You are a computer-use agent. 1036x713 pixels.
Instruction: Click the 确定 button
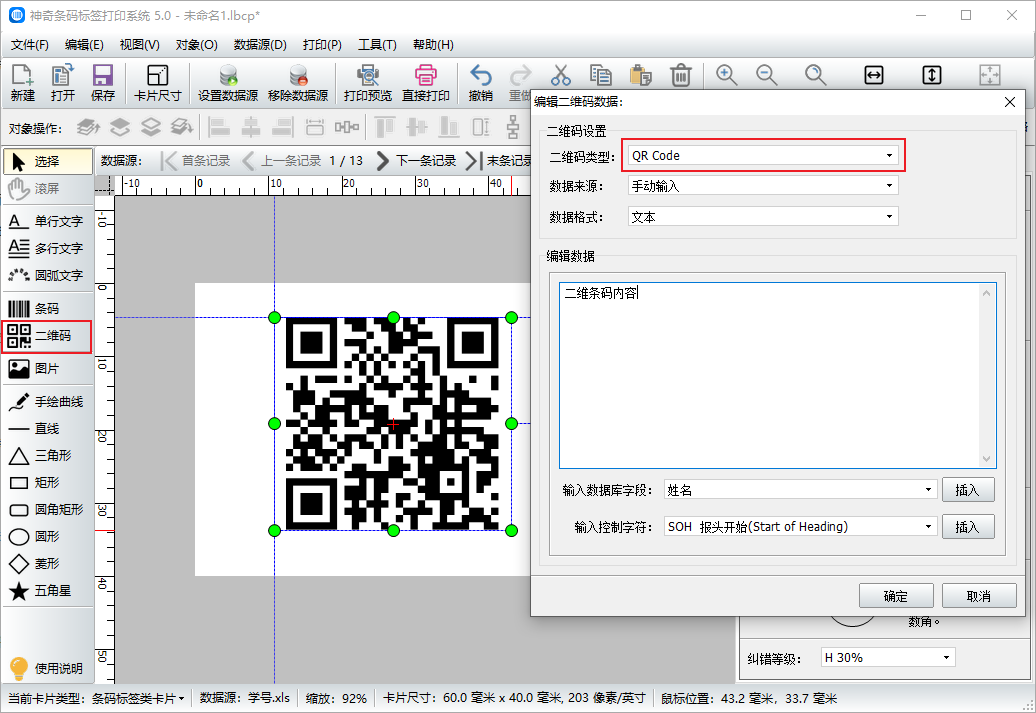click(896, 596)
